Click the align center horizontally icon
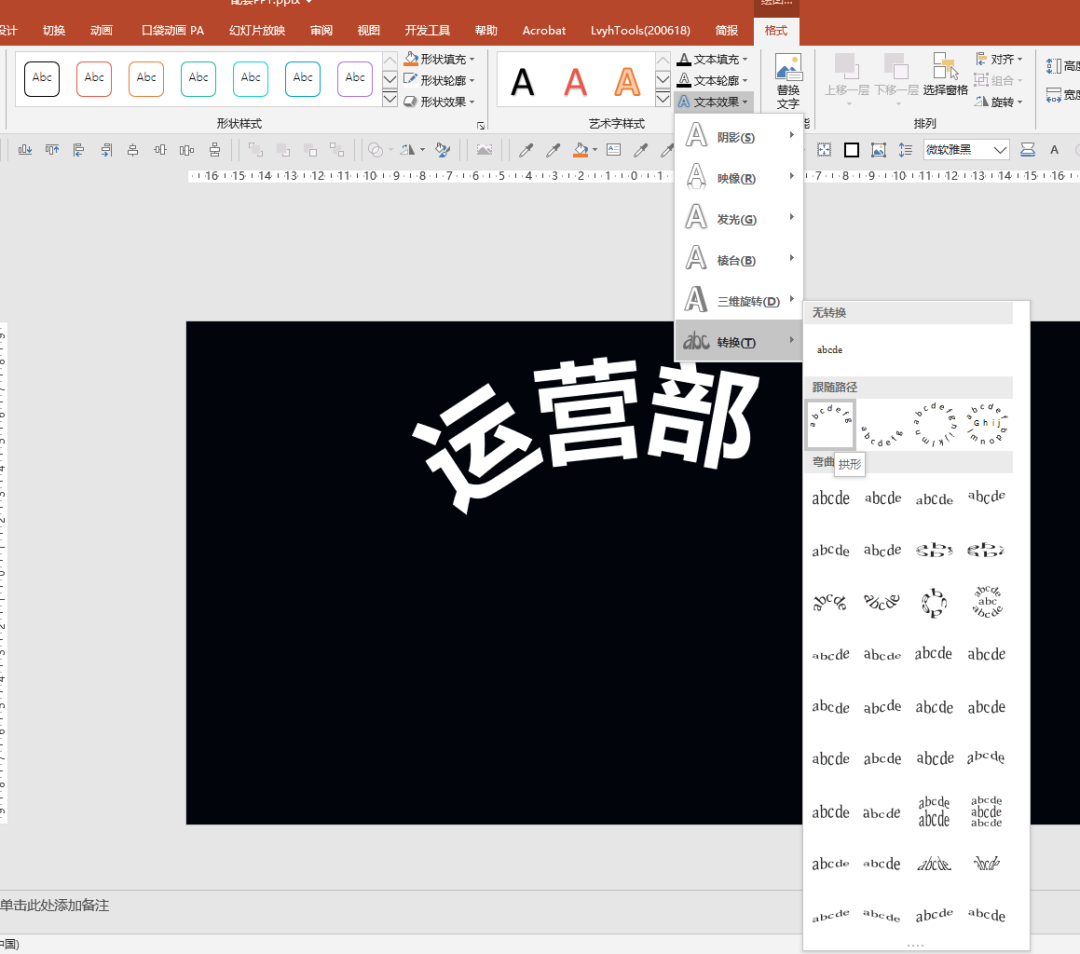 pyautogui.click(x=133, y=149)
